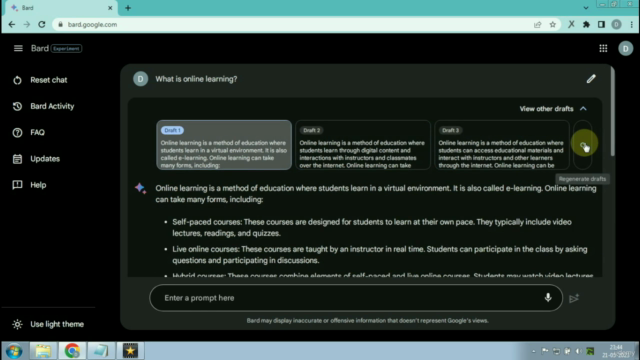Click the Help icon in the sidebar
This screenshot has height=360, width=640.
[17, 185]
